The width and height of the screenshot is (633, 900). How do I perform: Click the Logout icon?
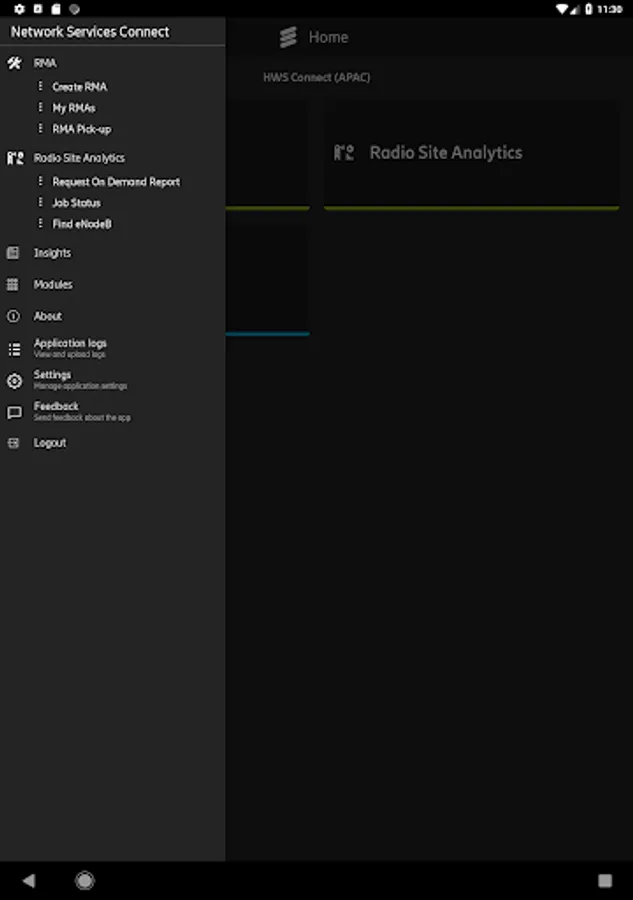tap(13, 443)
